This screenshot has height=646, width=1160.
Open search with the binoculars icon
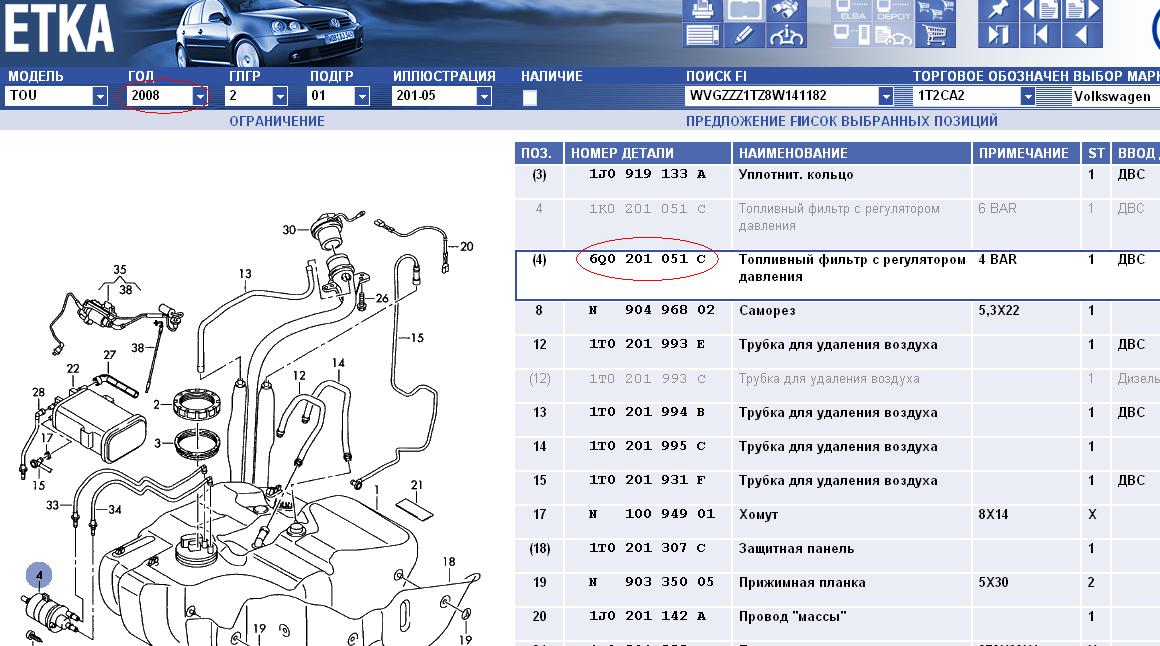tap(787, 11)
